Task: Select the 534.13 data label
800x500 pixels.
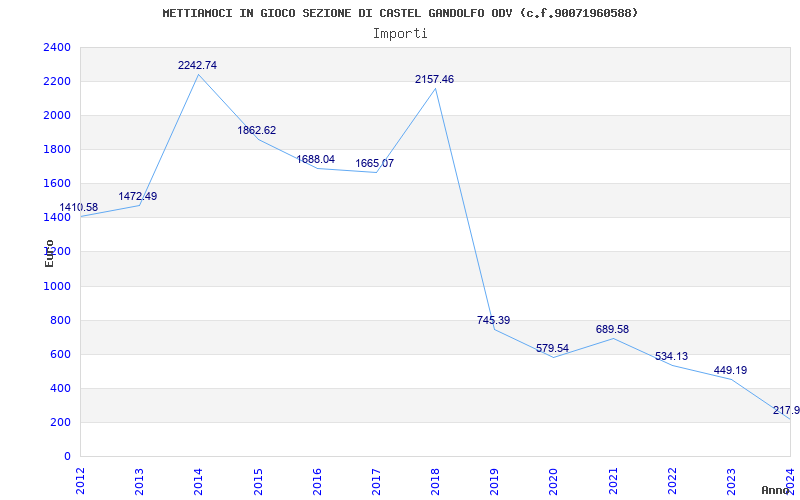Action: pyautogui.click(x=671, y=357)
